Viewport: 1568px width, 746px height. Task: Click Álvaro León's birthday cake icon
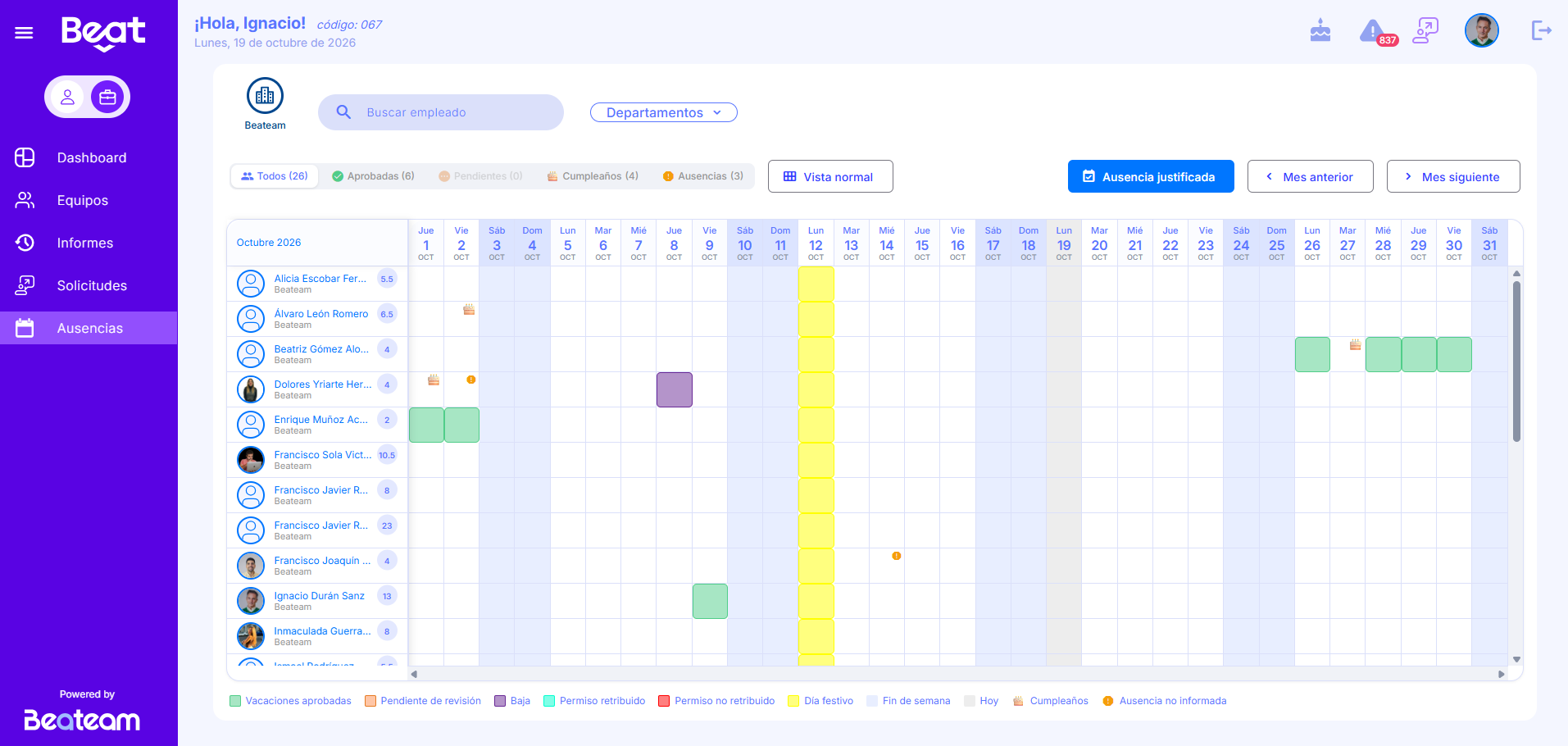(469, 309)
